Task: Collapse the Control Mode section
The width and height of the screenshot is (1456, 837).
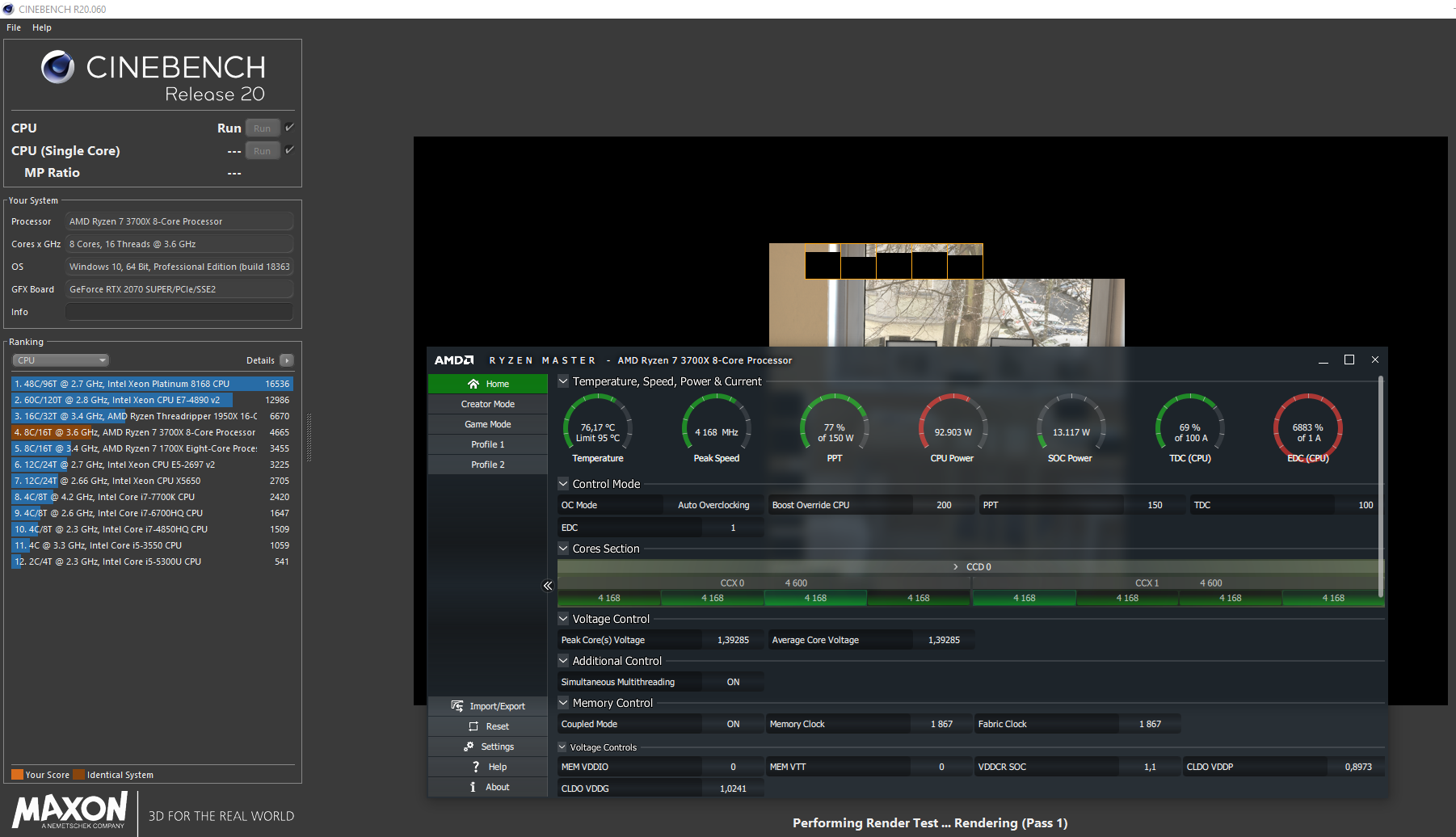Action: [x=563, y=484]
